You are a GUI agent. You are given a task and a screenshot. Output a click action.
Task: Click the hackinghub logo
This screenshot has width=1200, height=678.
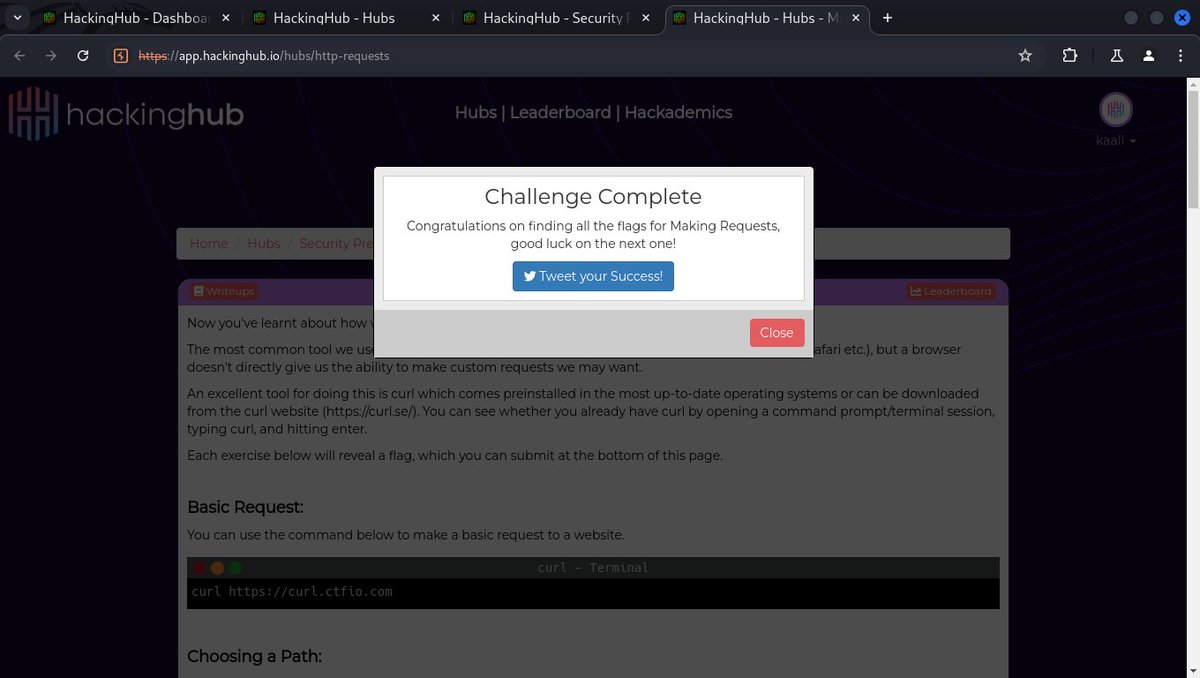point(126,113)
